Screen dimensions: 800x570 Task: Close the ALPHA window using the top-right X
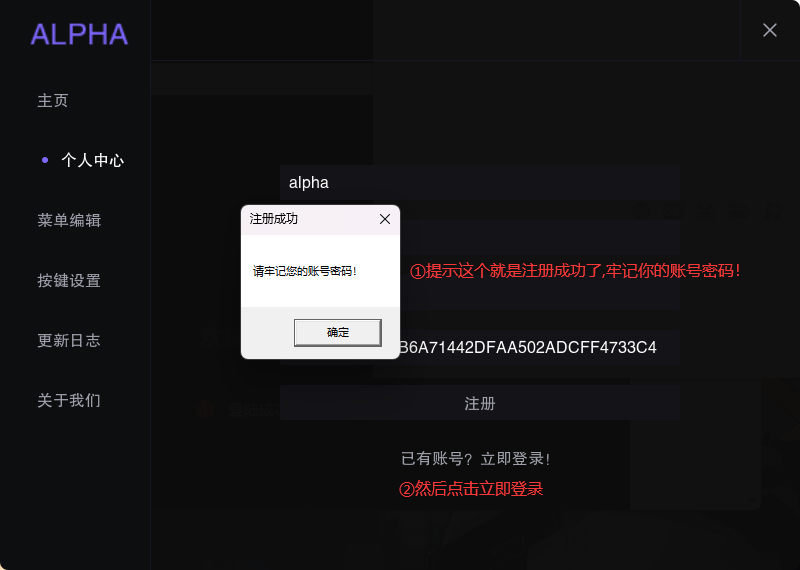tap(769, 30)
